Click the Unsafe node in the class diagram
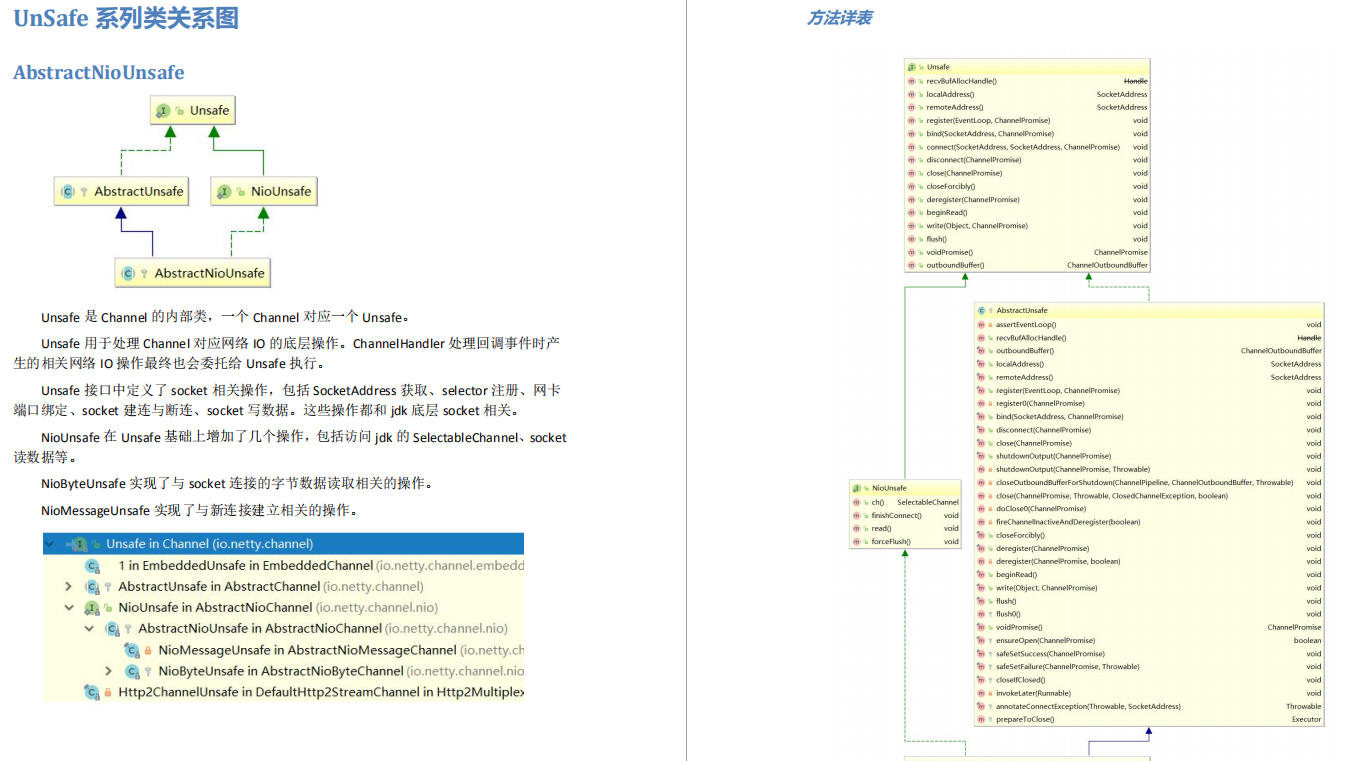 click(x=193, y=111)
